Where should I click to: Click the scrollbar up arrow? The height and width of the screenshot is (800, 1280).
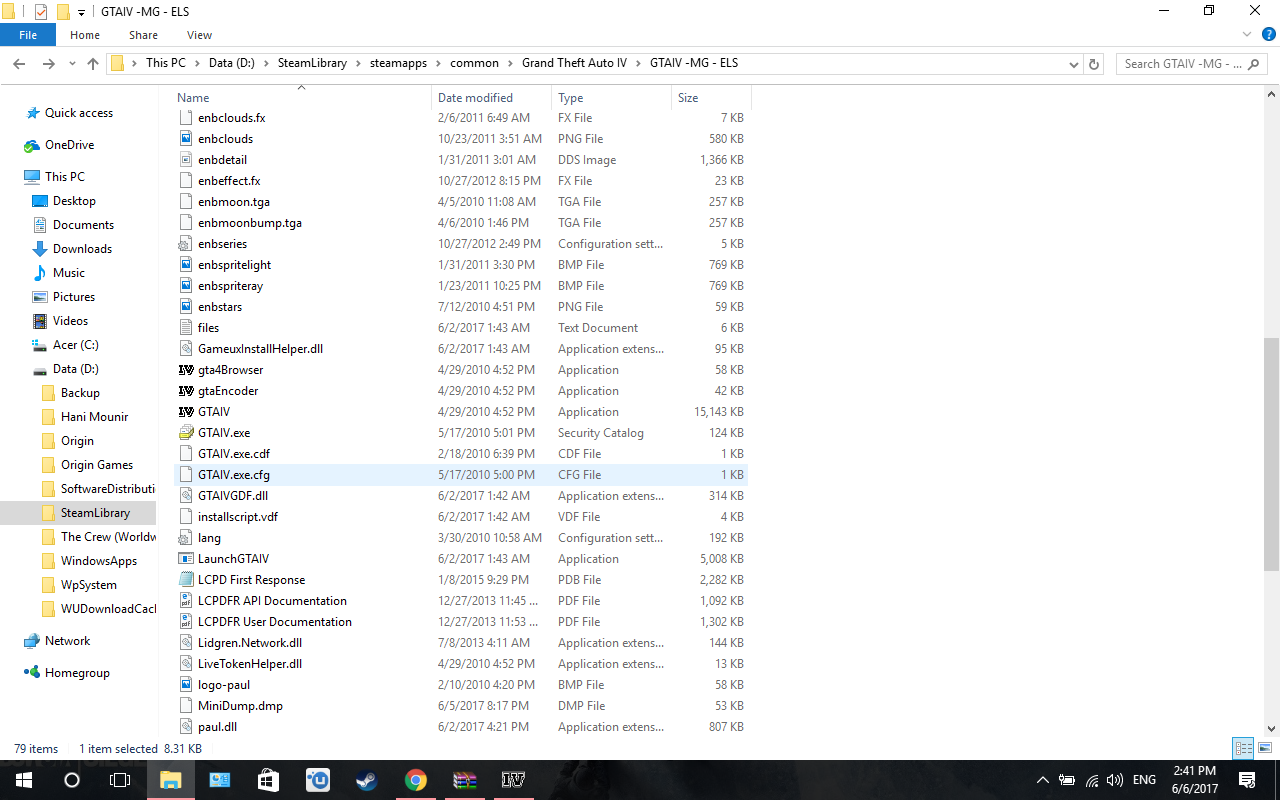[x=1271, y=95]
